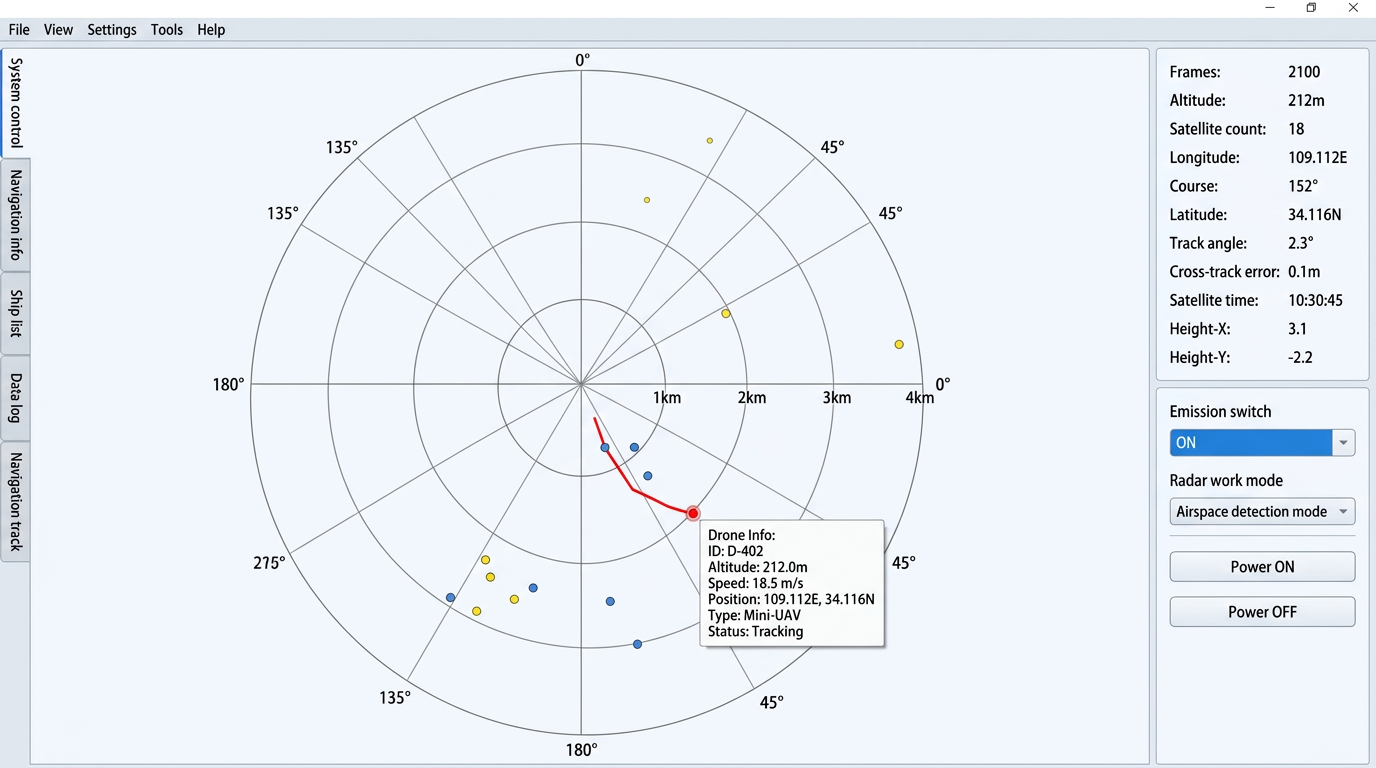Click the Height-X value 3.1
Screen dimensions: 1376x768
1298,329
